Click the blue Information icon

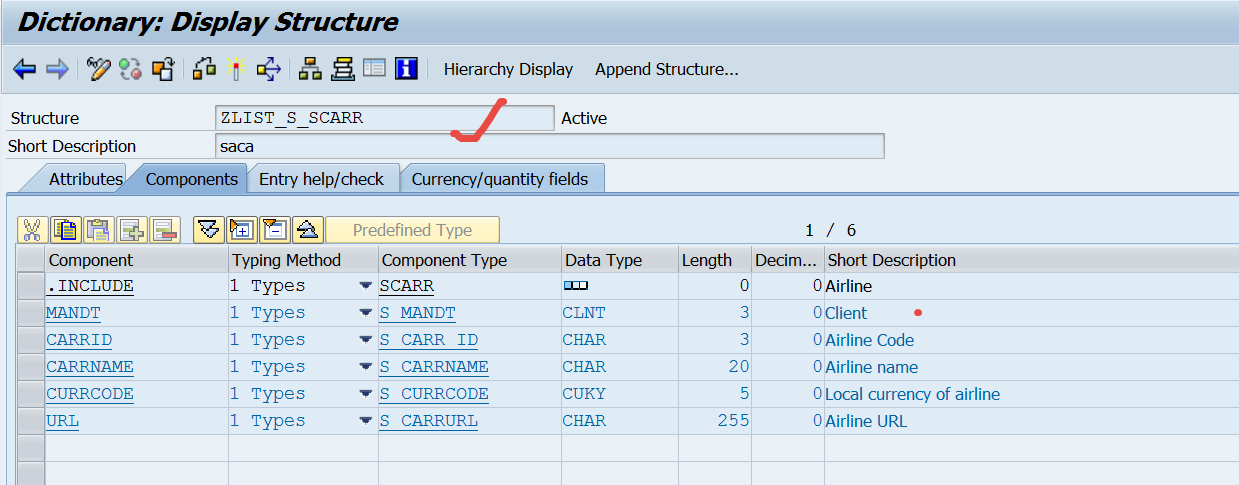(x=406, y=69)
